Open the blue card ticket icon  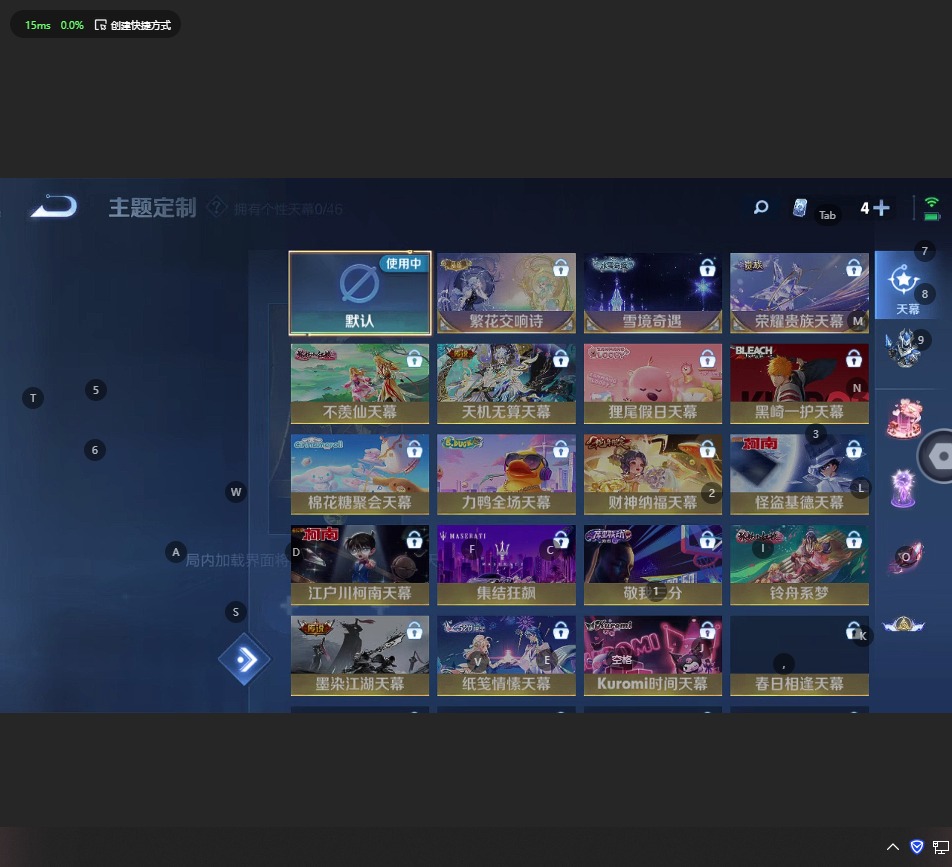(799, 208)
